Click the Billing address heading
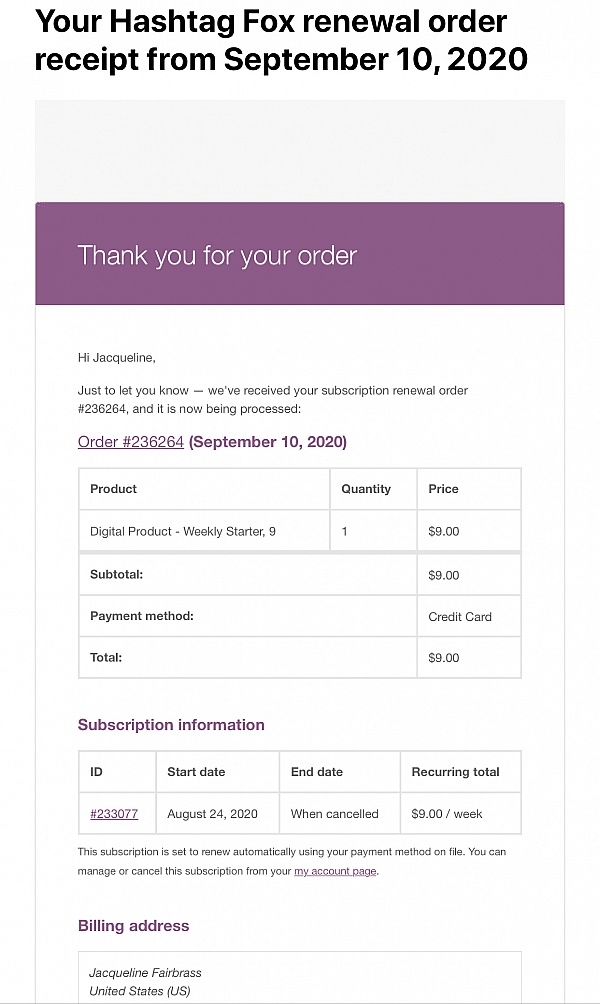600x1004 pixels. (133, 926)
